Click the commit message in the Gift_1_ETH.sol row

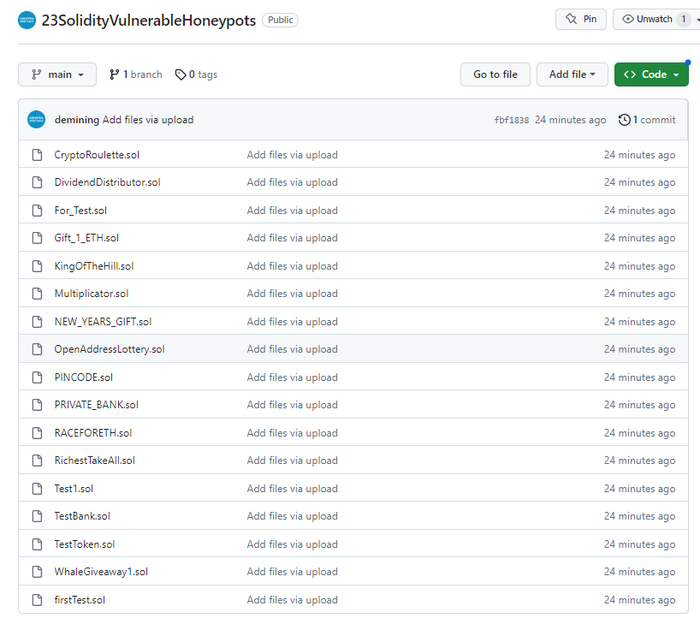pos(292,238)
